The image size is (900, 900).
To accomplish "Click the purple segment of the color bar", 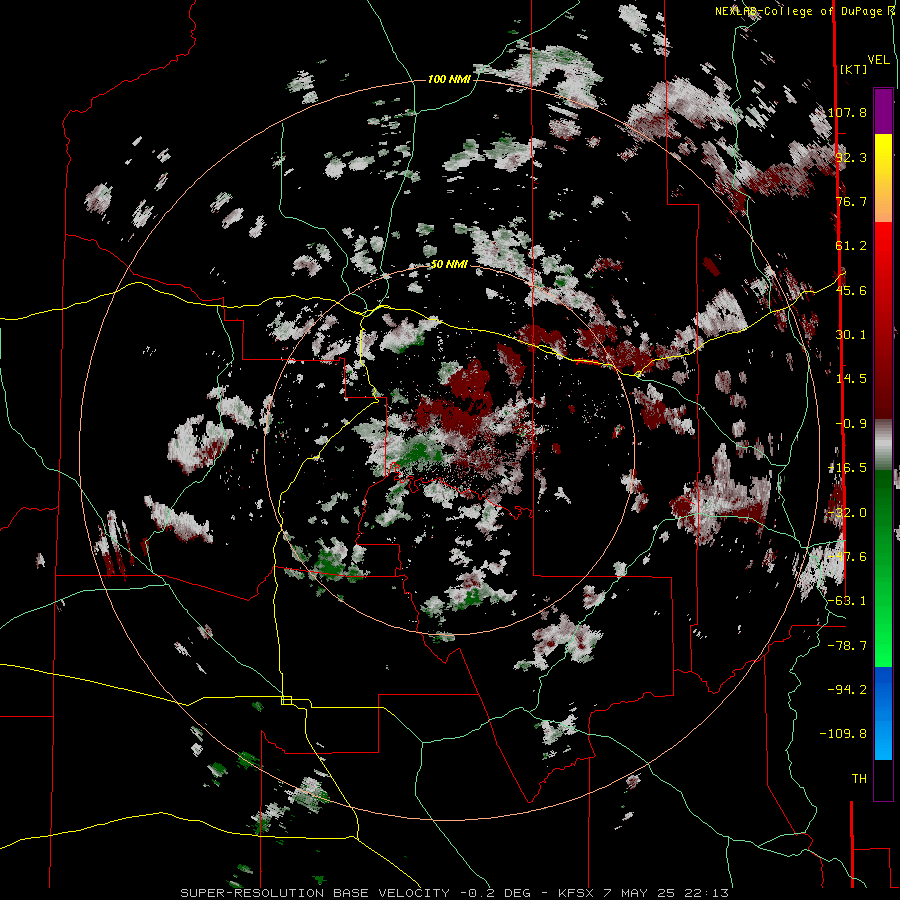I will pyautogui.click(x=883, y=112).
